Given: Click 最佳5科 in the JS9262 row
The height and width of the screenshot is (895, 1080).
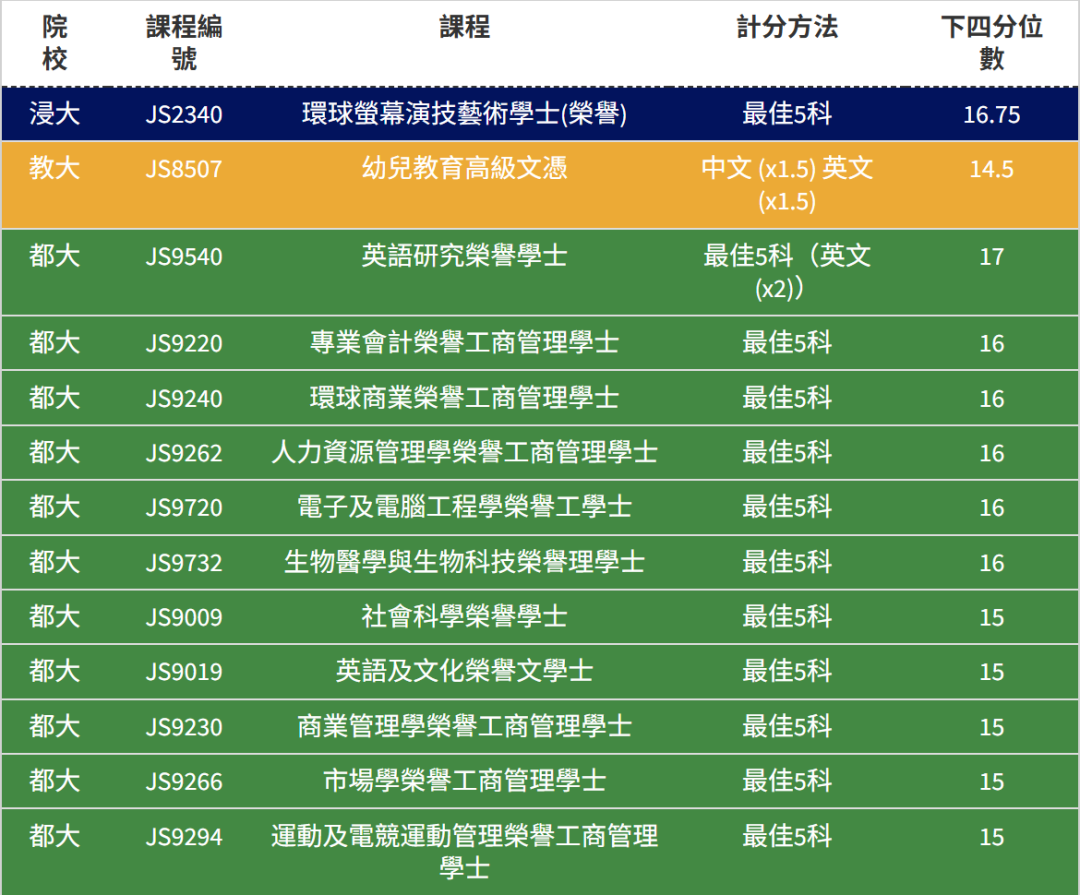Looking at the screenshot, I should coord(787,452).
